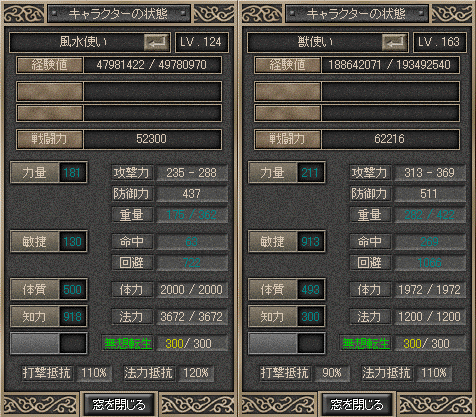Click the empty first gauge bar in right panel
The height and width of the screenshot is (417, 476).
coord(357,91)
